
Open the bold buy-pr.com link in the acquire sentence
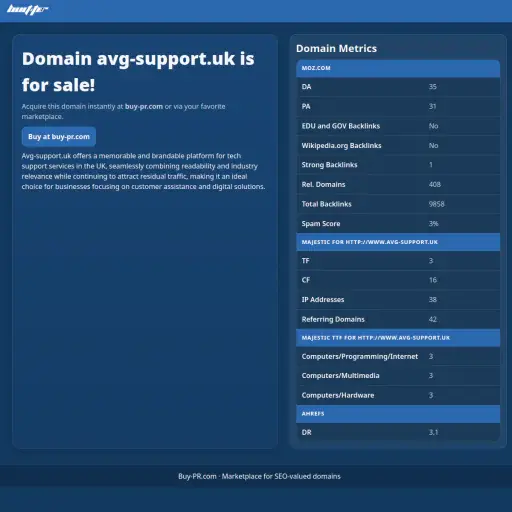144,106
